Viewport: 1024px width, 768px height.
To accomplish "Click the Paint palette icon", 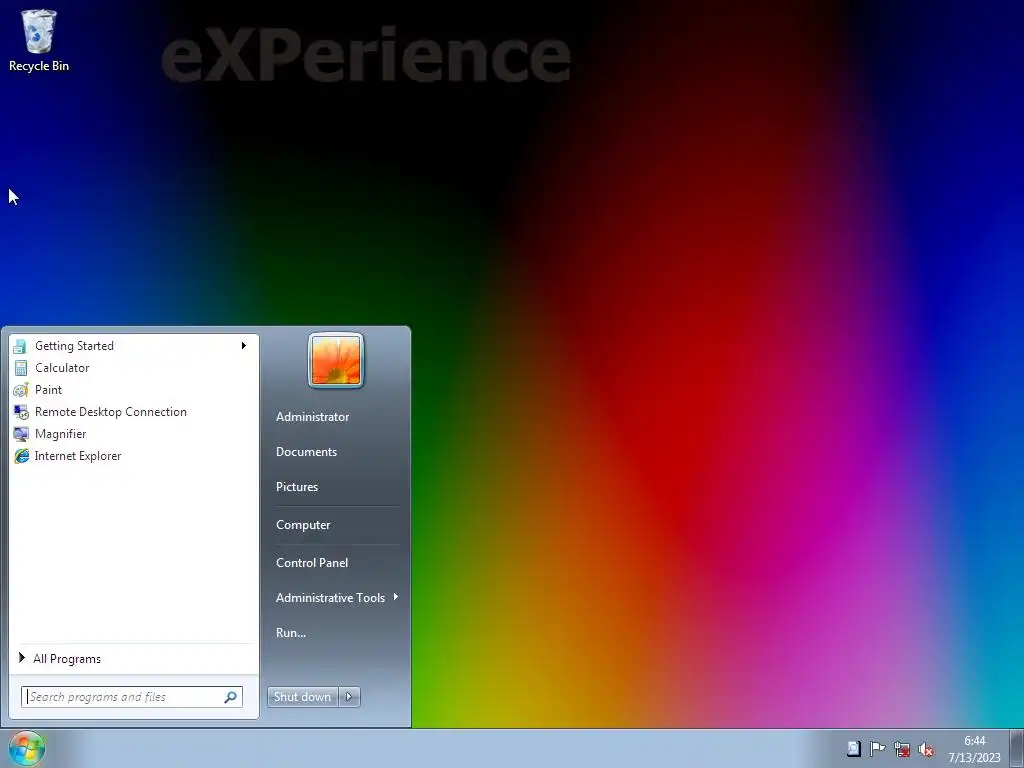I will pos(21,390).
